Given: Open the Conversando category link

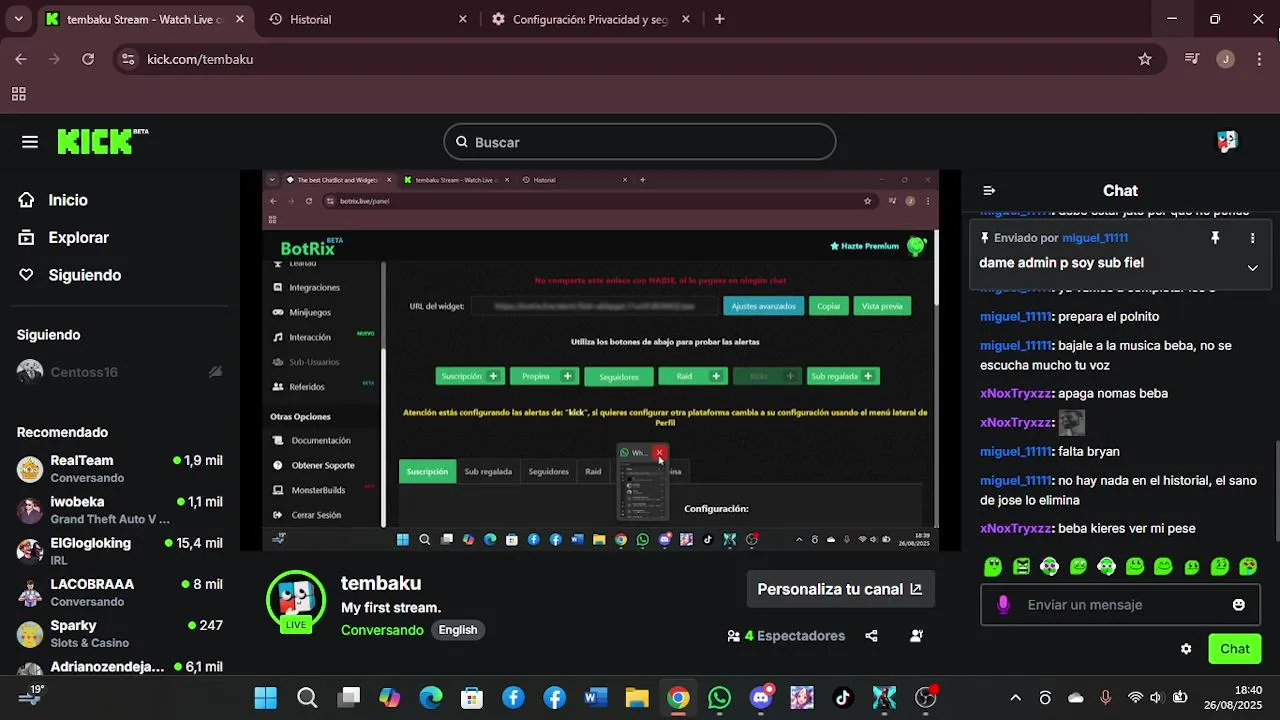Looking at the screenshot, I should [382, 630].
